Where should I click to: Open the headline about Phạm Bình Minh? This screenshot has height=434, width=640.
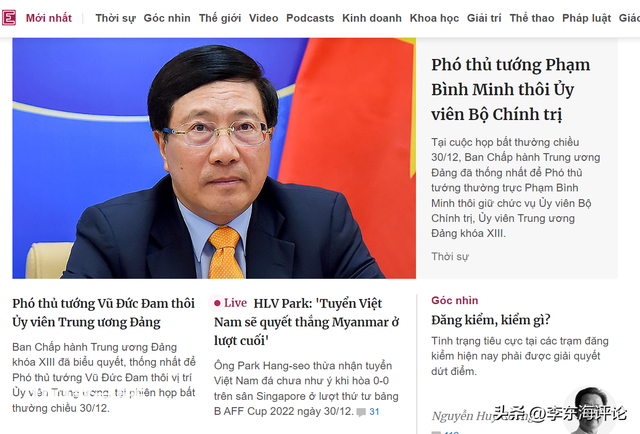point(511,89)
